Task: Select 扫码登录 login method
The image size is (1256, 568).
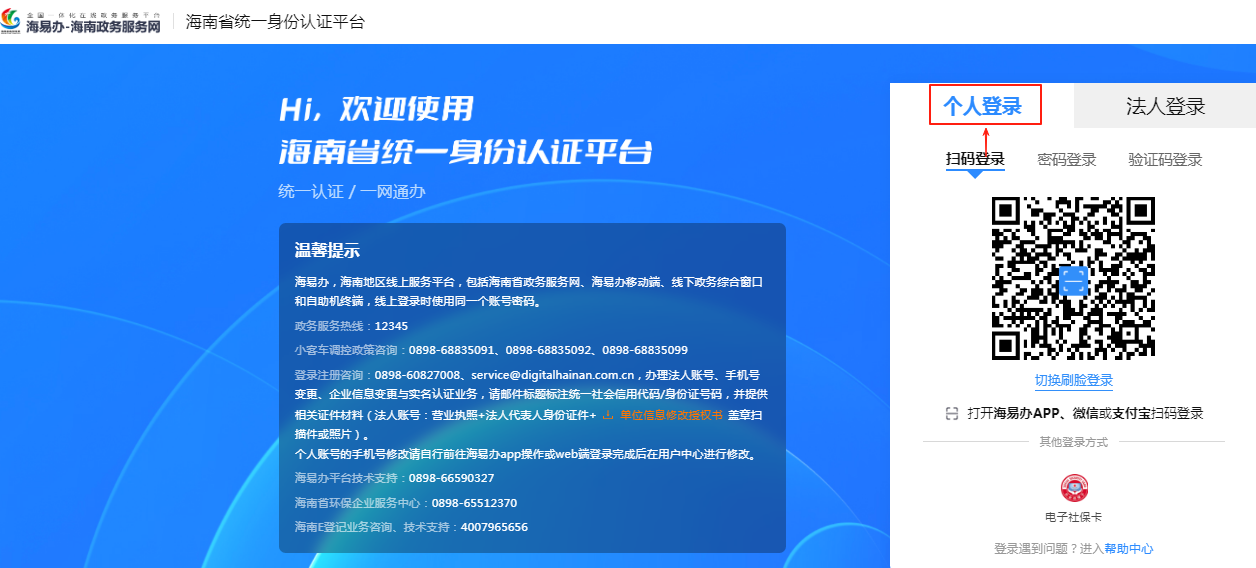Action: click(975, 159)
